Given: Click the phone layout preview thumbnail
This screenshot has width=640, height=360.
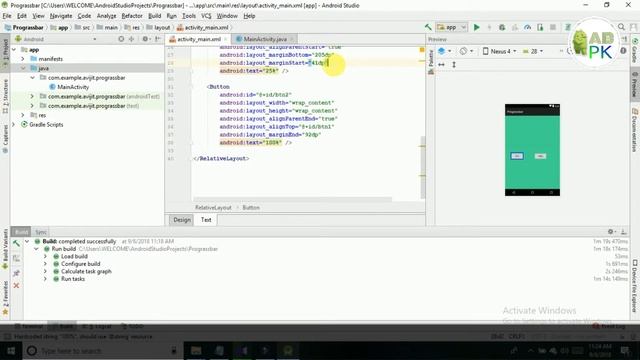Looking at the screenshot, I should coord(532,150).
